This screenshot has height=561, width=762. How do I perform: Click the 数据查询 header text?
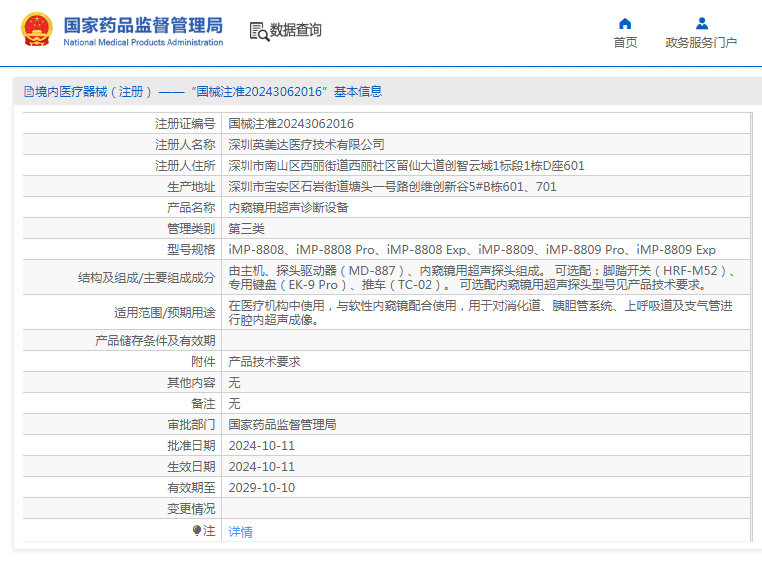tap(295, 30)
